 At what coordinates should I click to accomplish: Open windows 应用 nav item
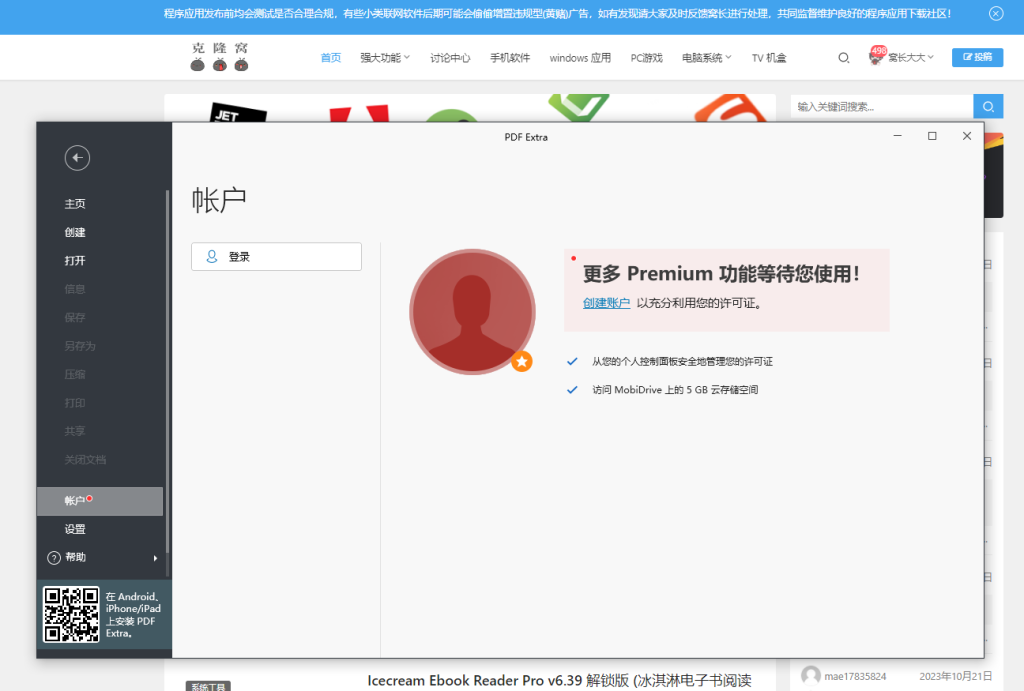580,58
